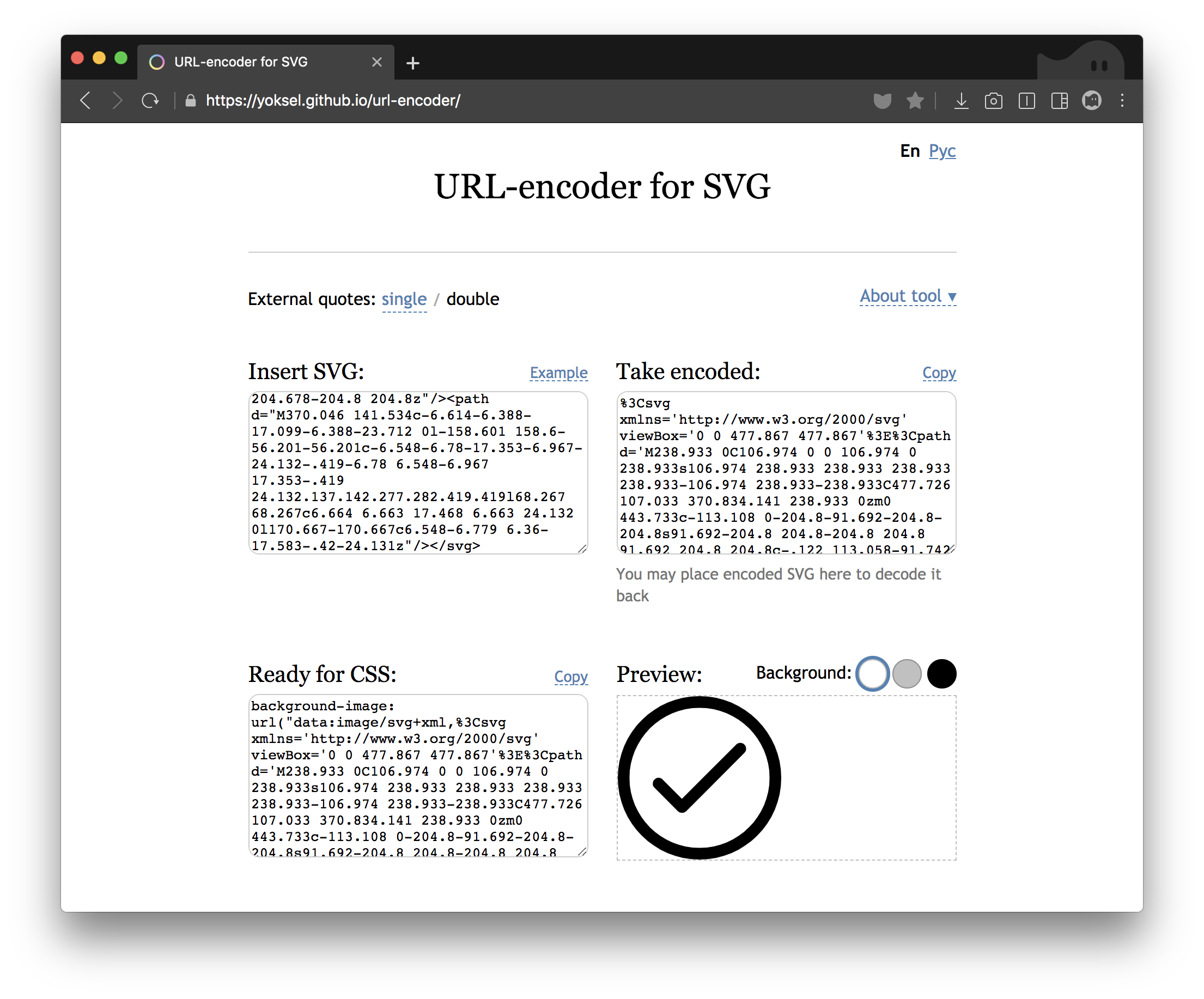Viewport: 1204px width, 999px height.
Task: Select double external quotes
Action: tap(472, 299)
